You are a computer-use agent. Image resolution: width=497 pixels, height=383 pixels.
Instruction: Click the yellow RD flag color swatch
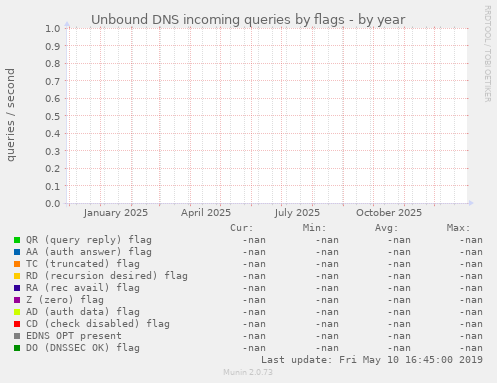pos(17,276)
